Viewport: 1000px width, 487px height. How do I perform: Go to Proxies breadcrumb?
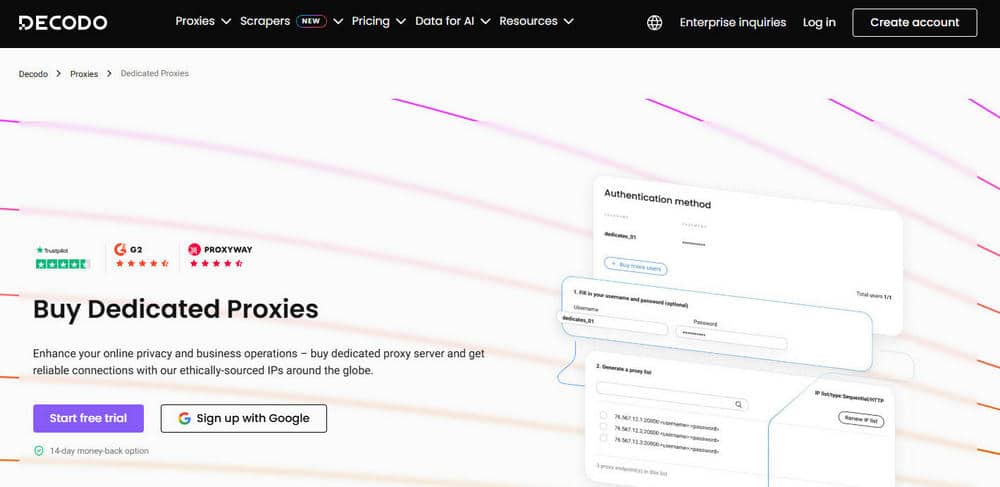(84, 74)
